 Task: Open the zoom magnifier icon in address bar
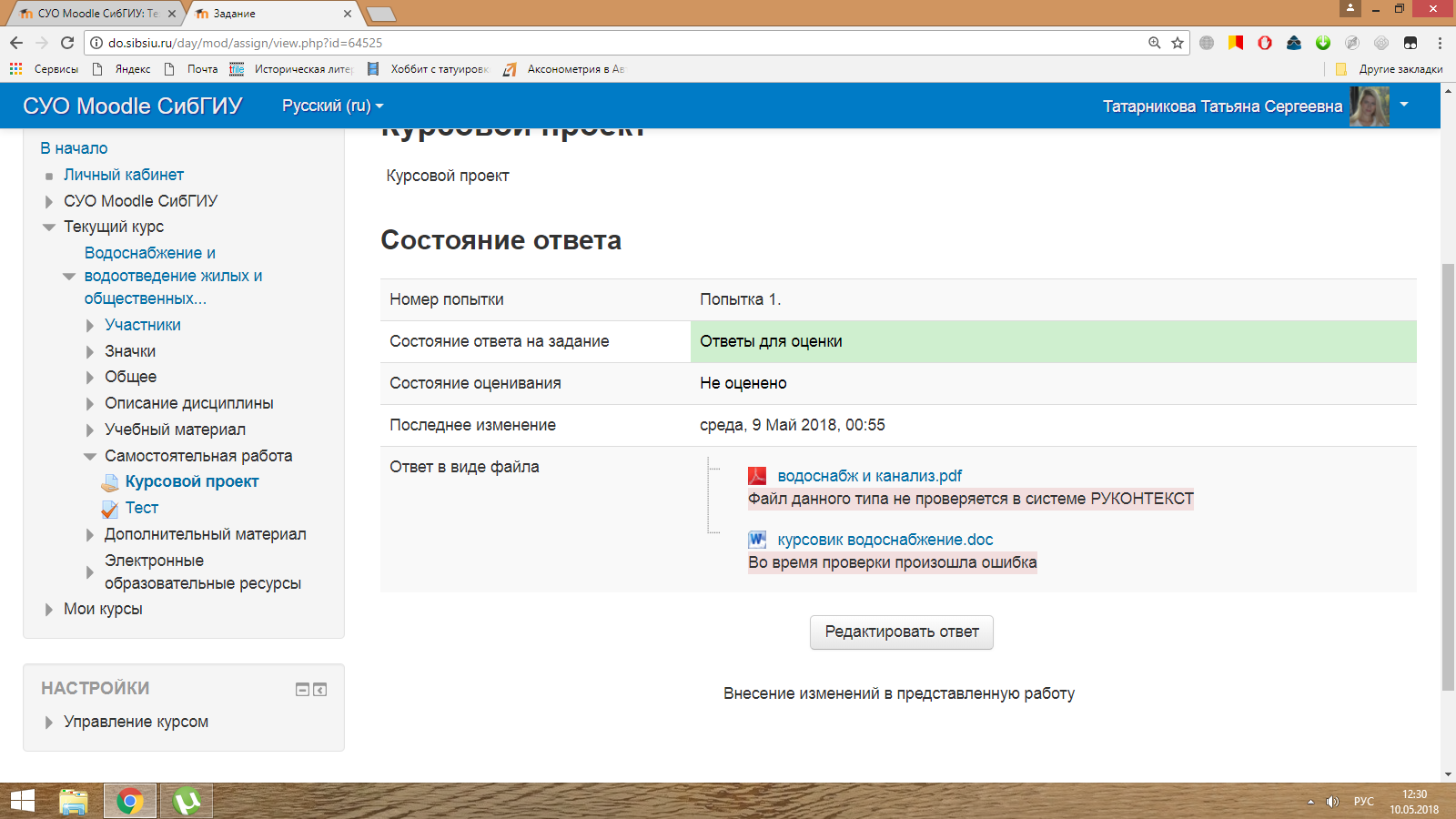[1155, 43]
